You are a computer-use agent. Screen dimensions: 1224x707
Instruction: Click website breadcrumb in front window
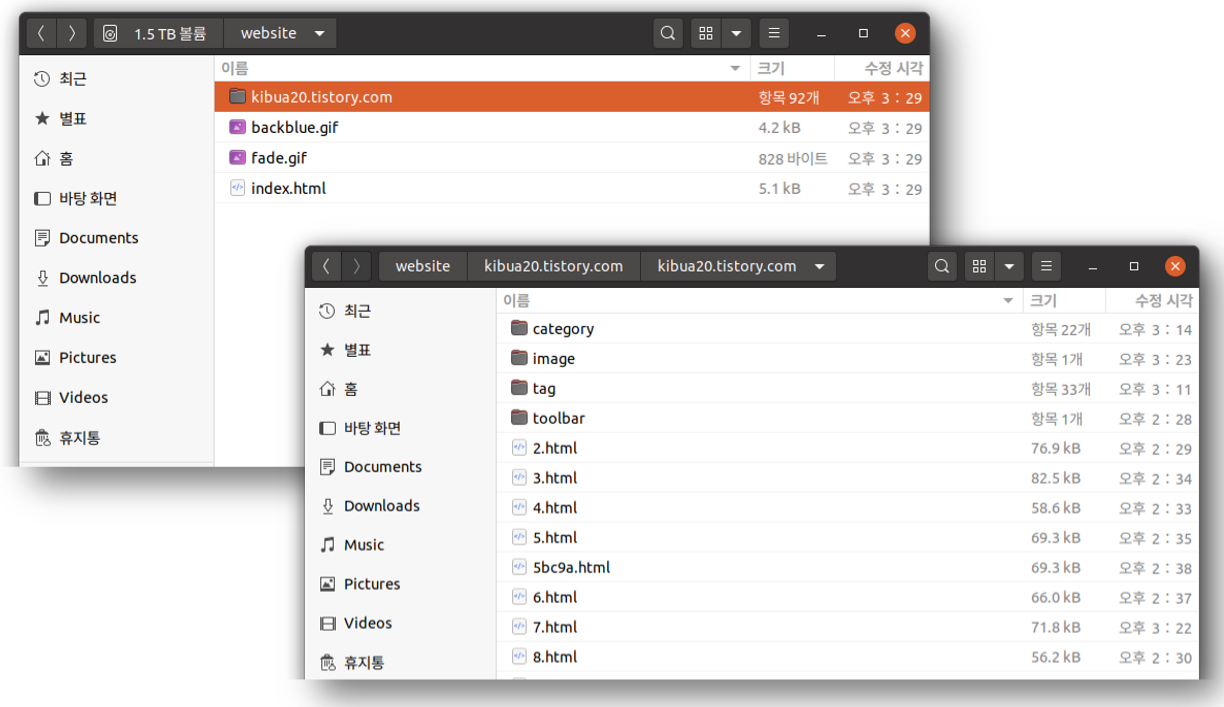(423, 266)
